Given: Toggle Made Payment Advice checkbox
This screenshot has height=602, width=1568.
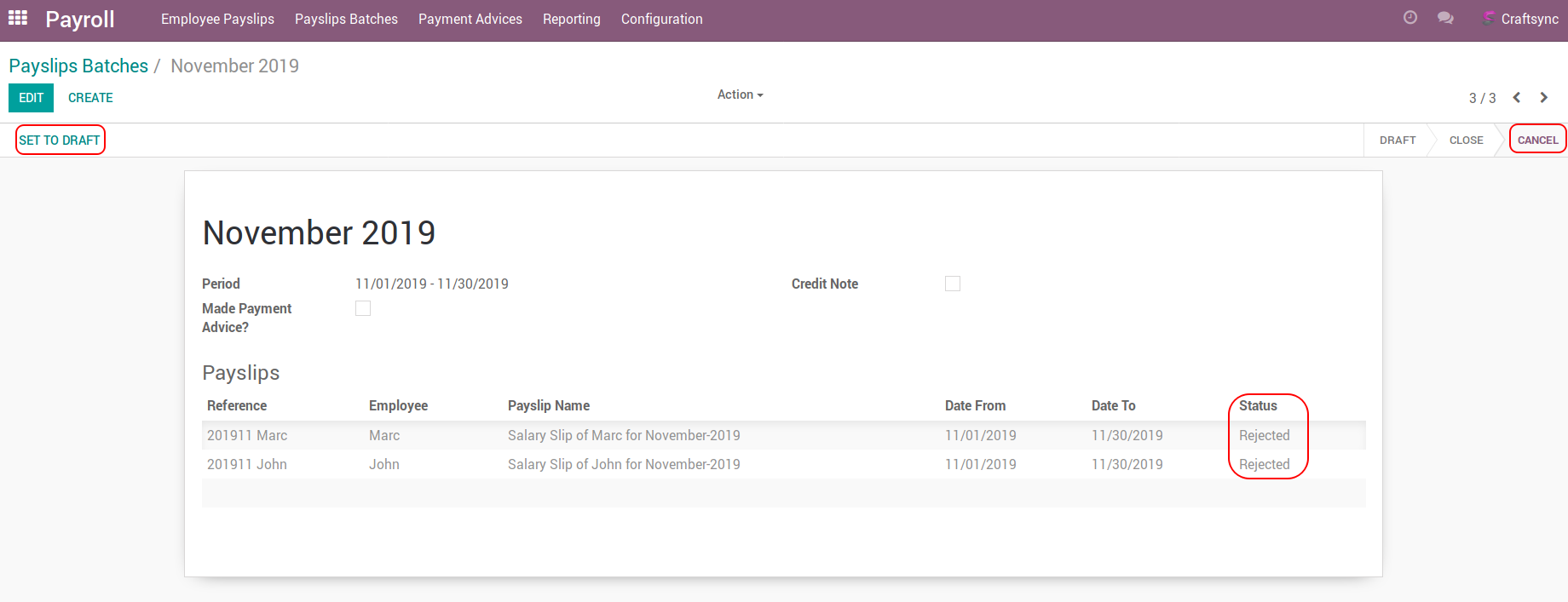Looking at the screenshot, I should [x=363, y=308].
